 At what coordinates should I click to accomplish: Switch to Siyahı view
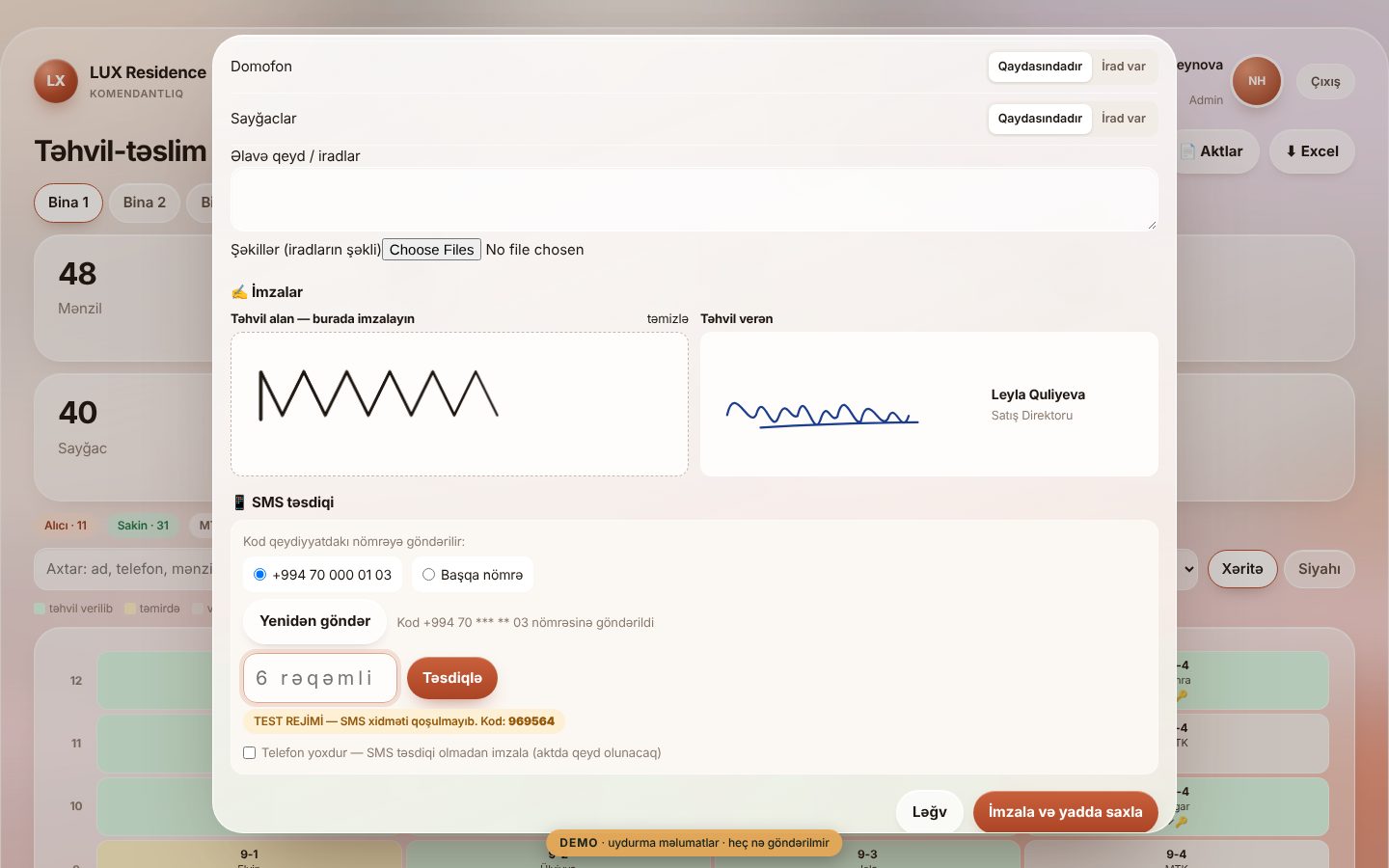tap(1320, 569)
